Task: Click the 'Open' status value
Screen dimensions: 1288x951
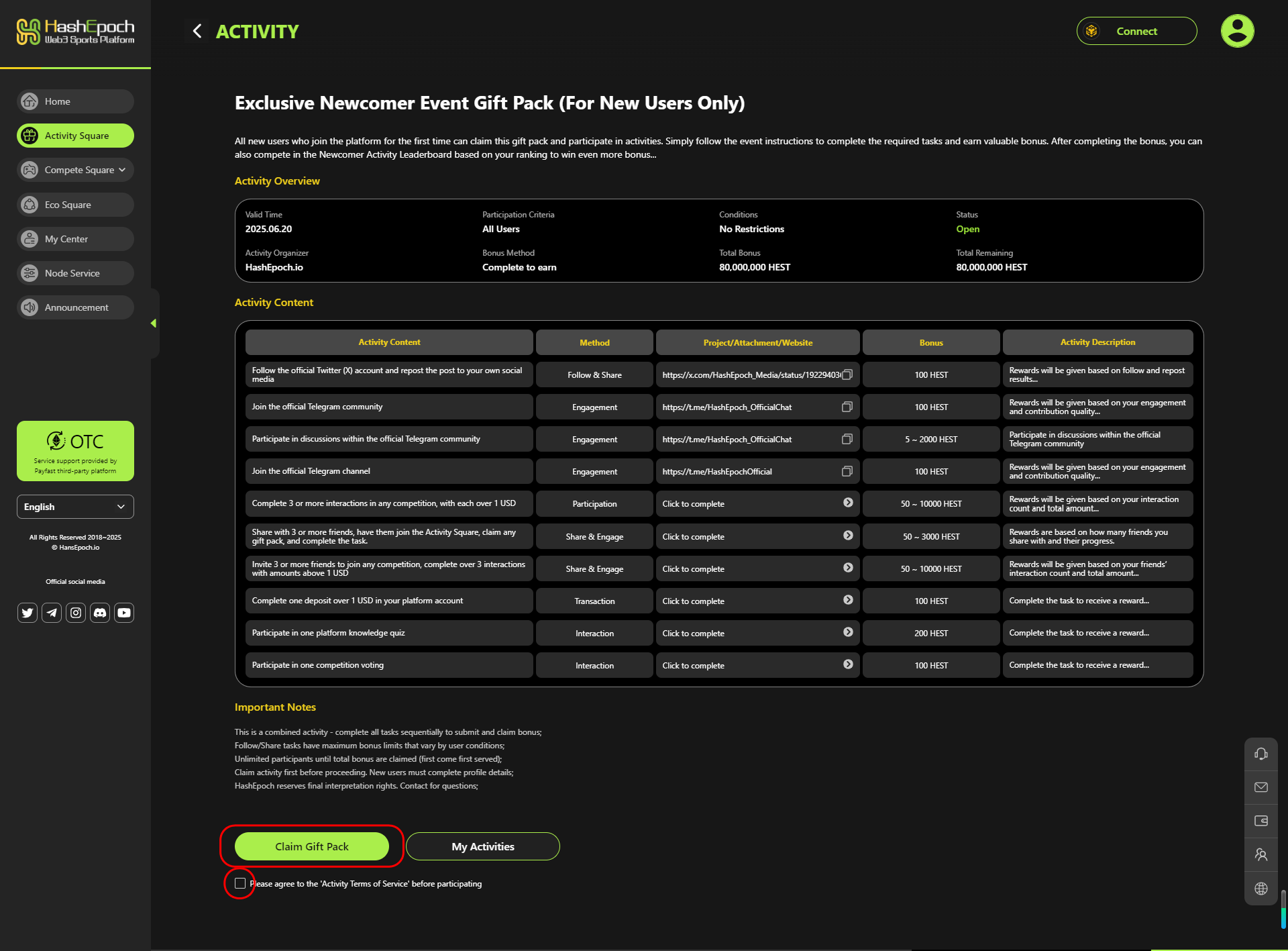Action: (x=967, y=229)
